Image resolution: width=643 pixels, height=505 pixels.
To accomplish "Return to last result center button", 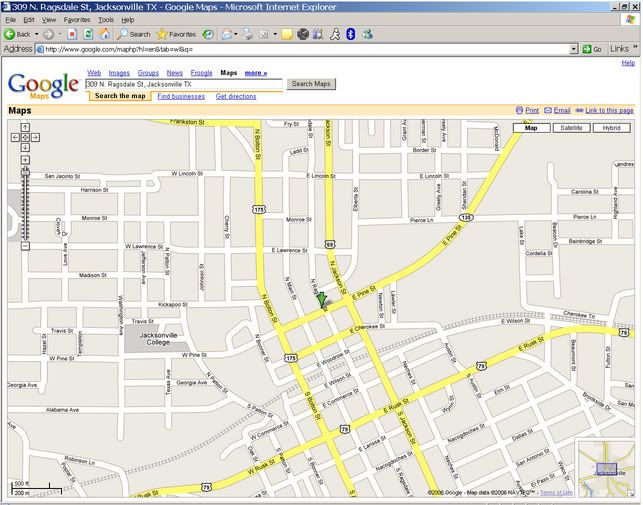I will pos(25,137).
